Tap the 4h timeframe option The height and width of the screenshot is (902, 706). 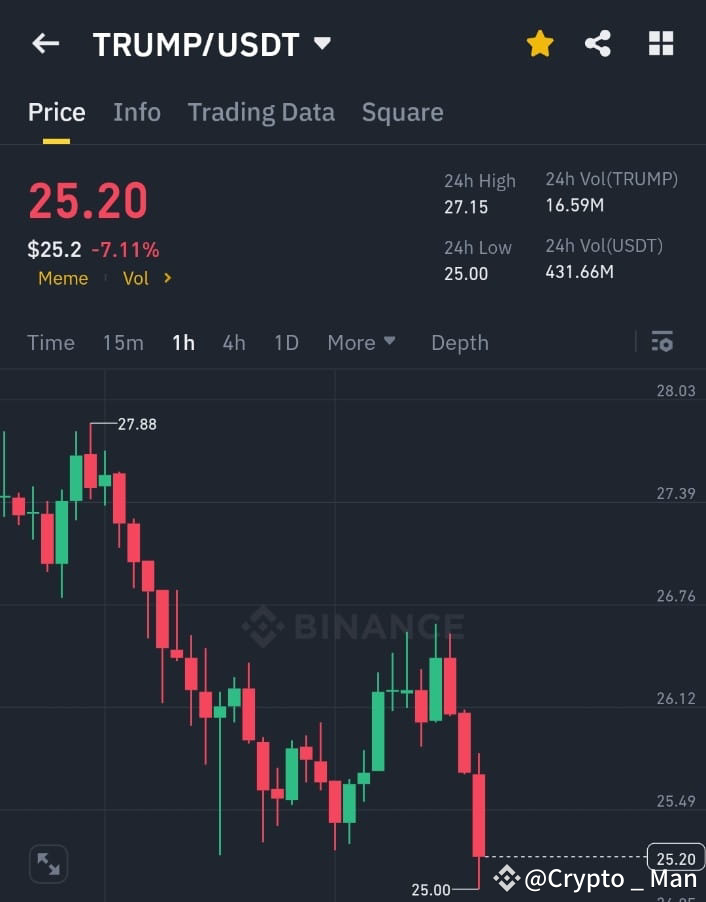[233, 342]
